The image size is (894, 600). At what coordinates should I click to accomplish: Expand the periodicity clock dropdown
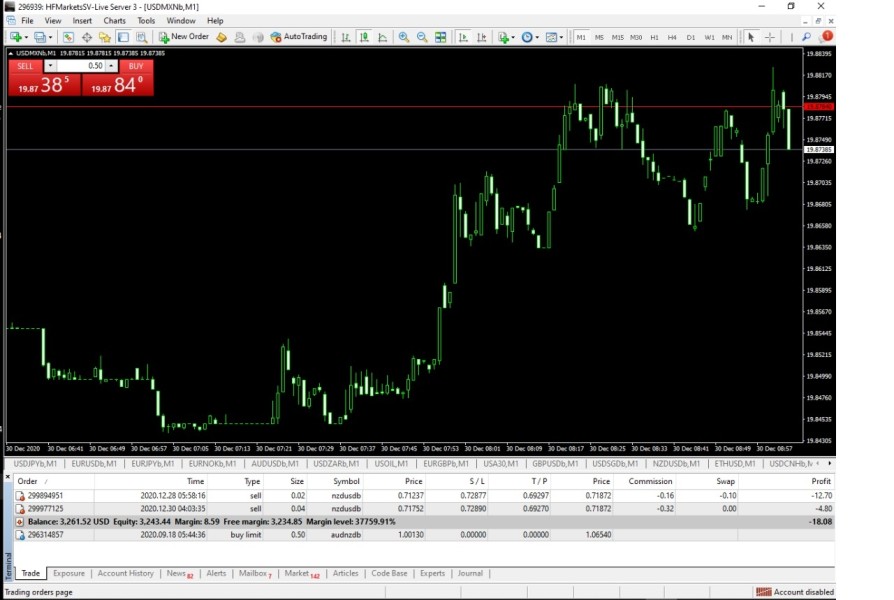click(537, 37)
